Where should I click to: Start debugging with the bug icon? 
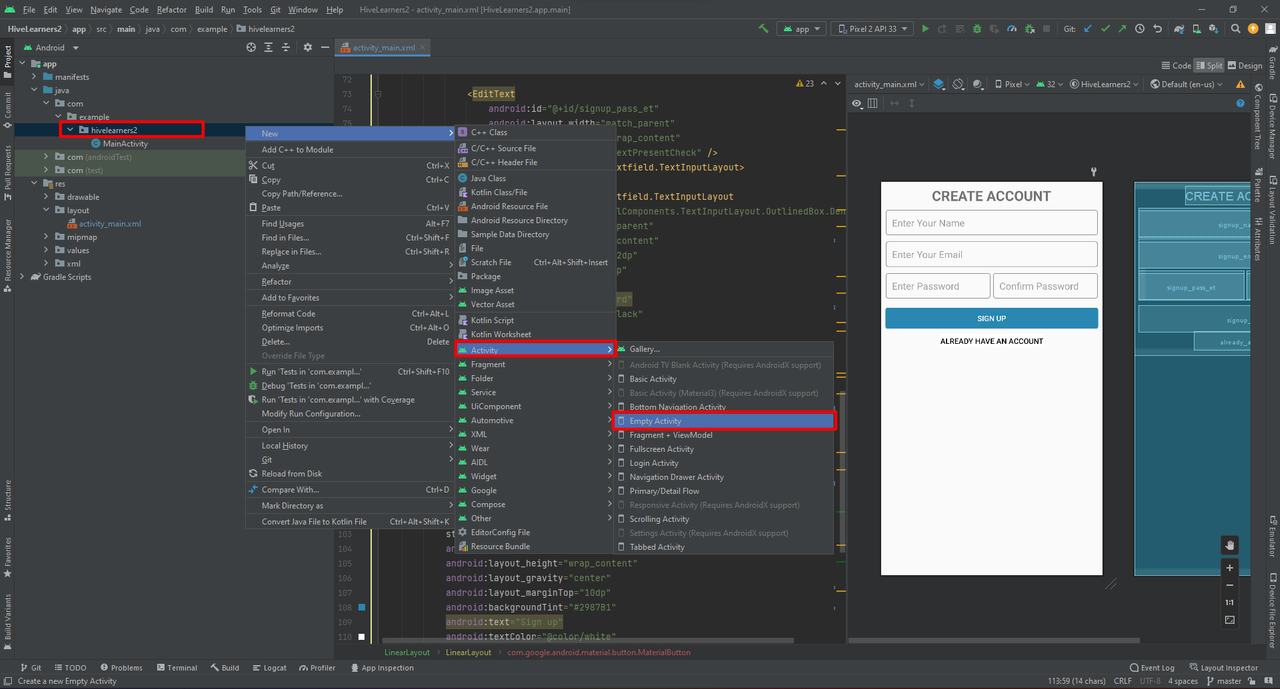point(977,29)
